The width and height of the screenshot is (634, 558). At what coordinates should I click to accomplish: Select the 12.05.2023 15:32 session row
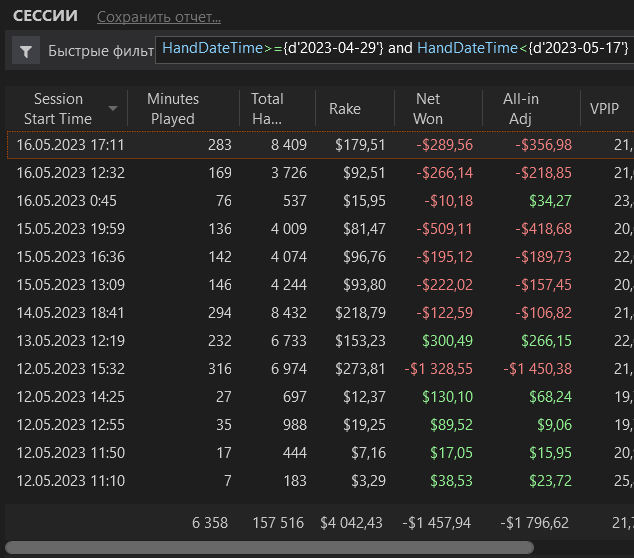tap(320, 369)
